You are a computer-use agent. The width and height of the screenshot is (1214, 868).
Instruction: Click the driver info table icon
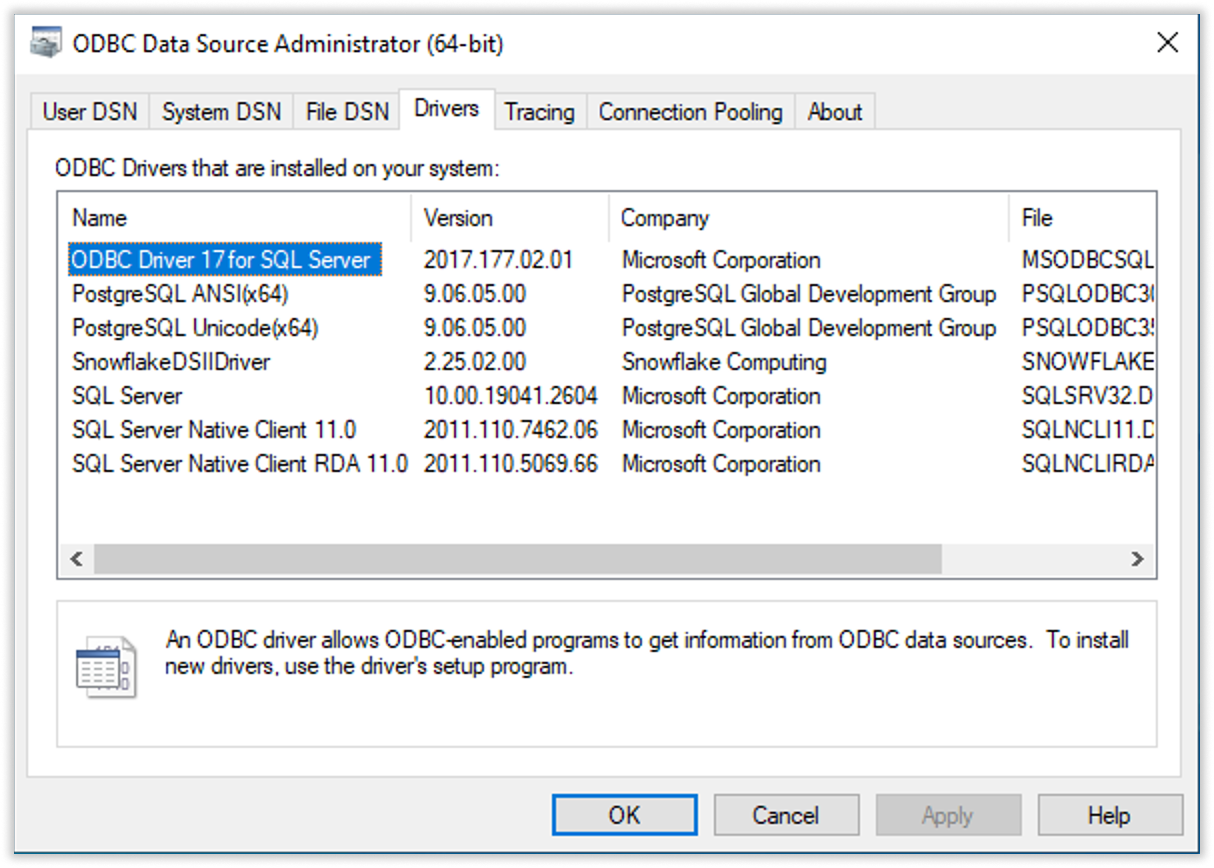pyautogui.click(x=106, y=666)
